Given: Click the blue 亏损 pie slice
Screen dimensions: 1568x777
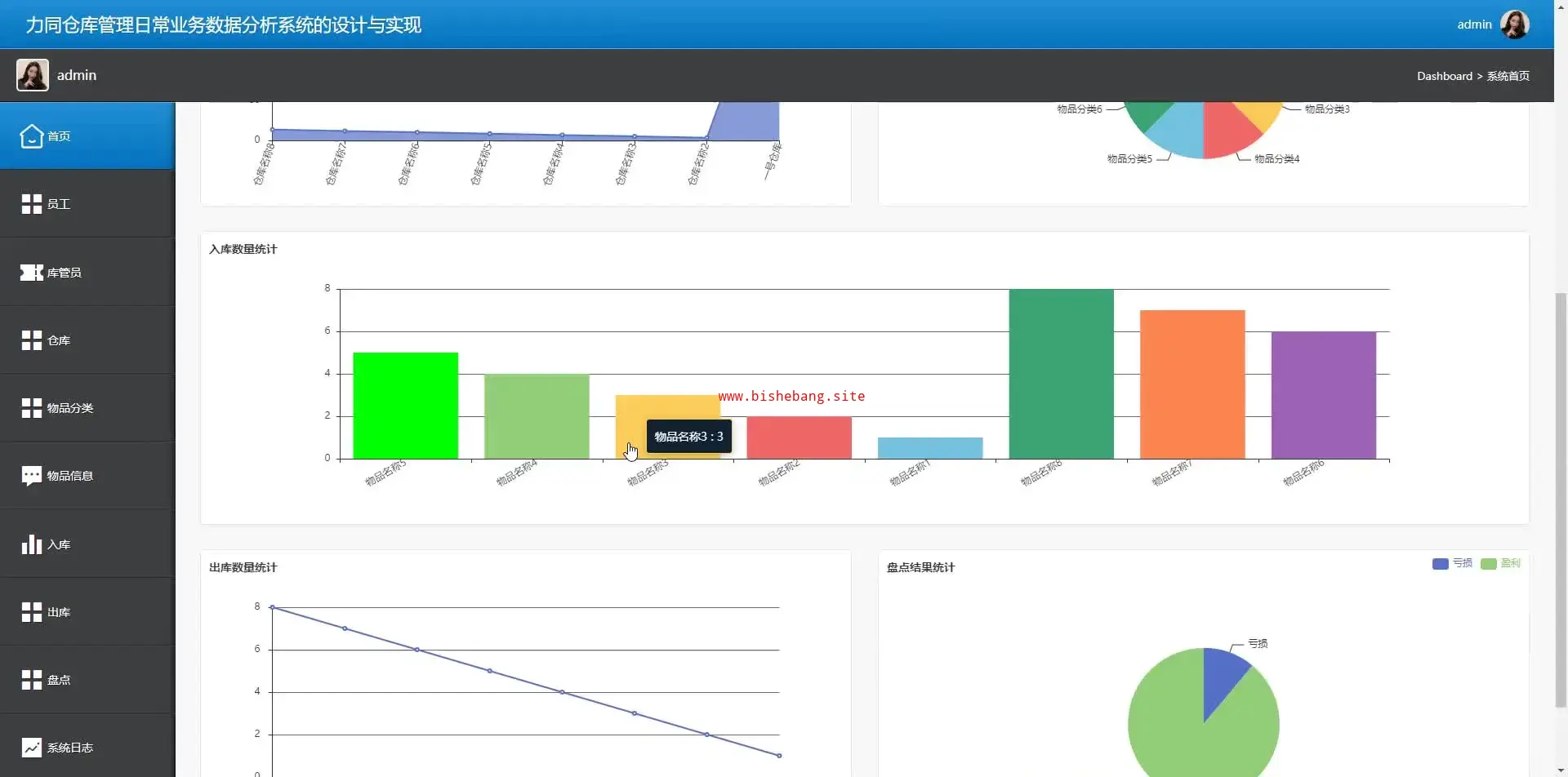Looking at the screenshot, I should [x=1223, y=677].
